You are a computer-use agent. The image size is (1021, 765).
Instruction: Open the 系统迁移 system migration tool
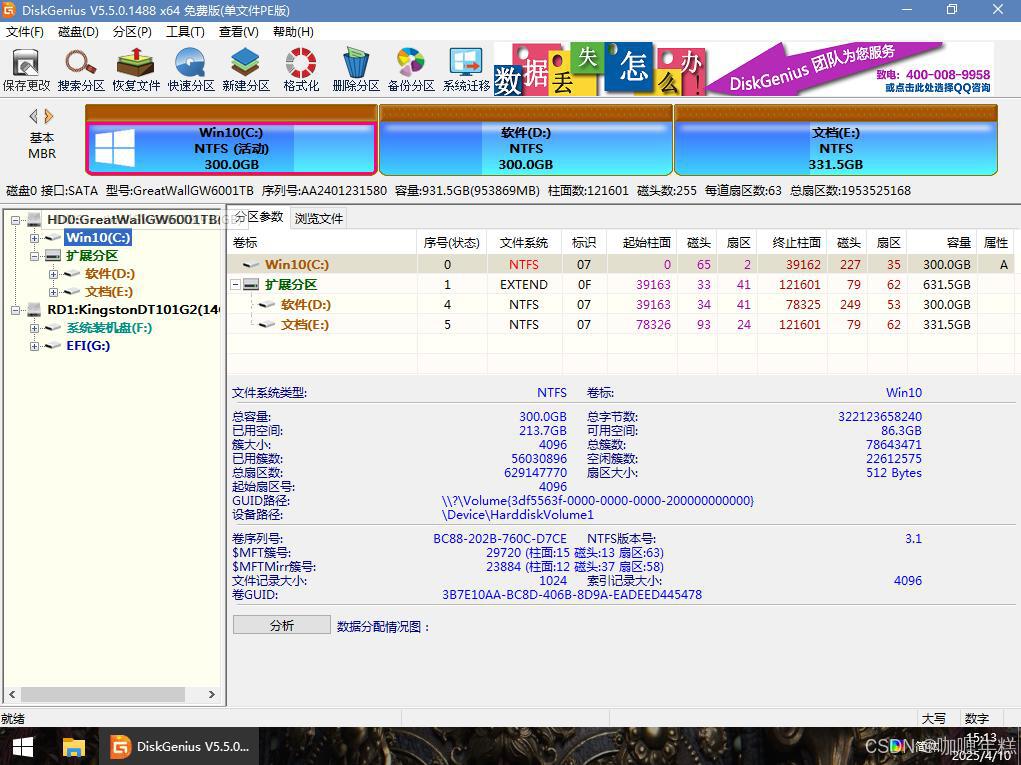pos(464,68)
